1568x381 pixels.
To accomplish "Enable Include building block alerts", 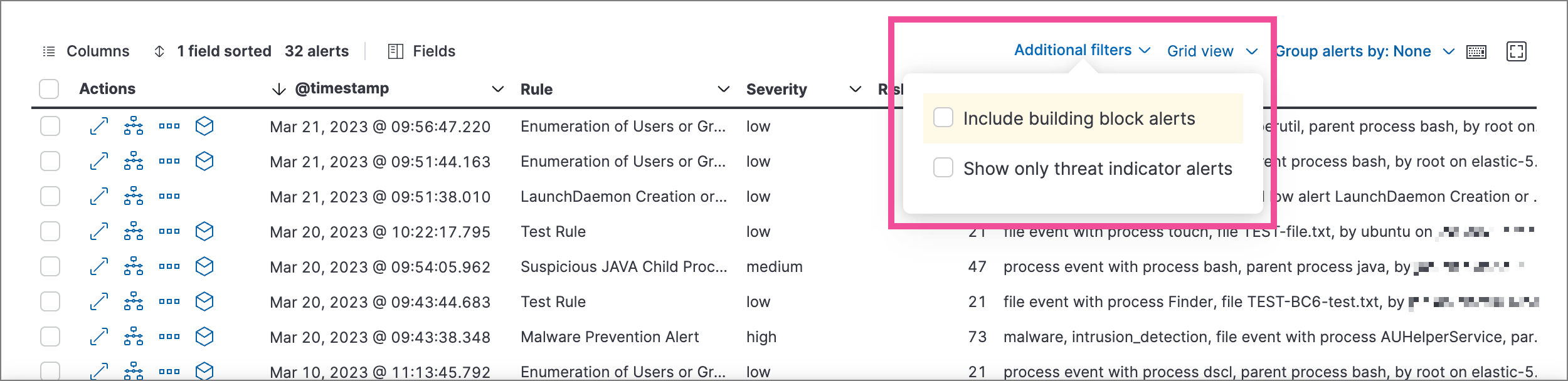I will tap(942, 118).
